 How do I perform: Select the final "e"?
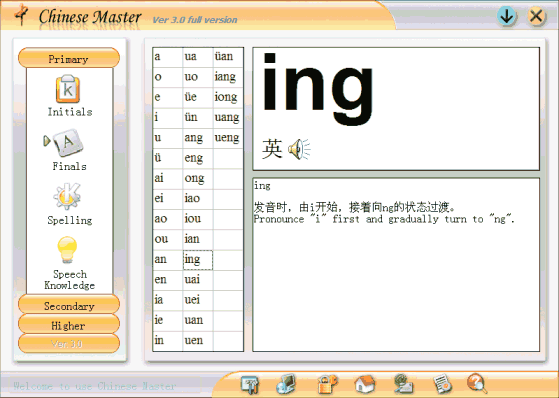coord(168,98)
